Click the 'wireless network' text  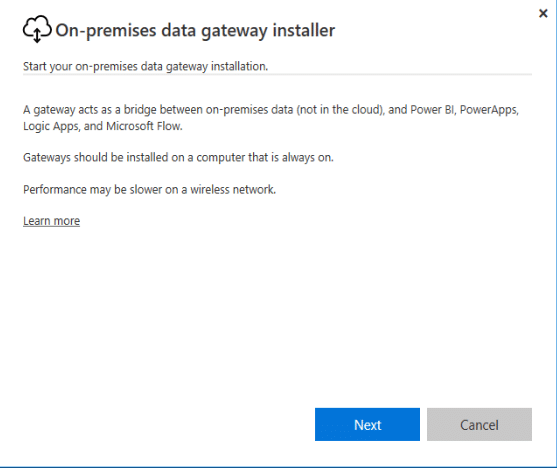click(x=233, y=189)
